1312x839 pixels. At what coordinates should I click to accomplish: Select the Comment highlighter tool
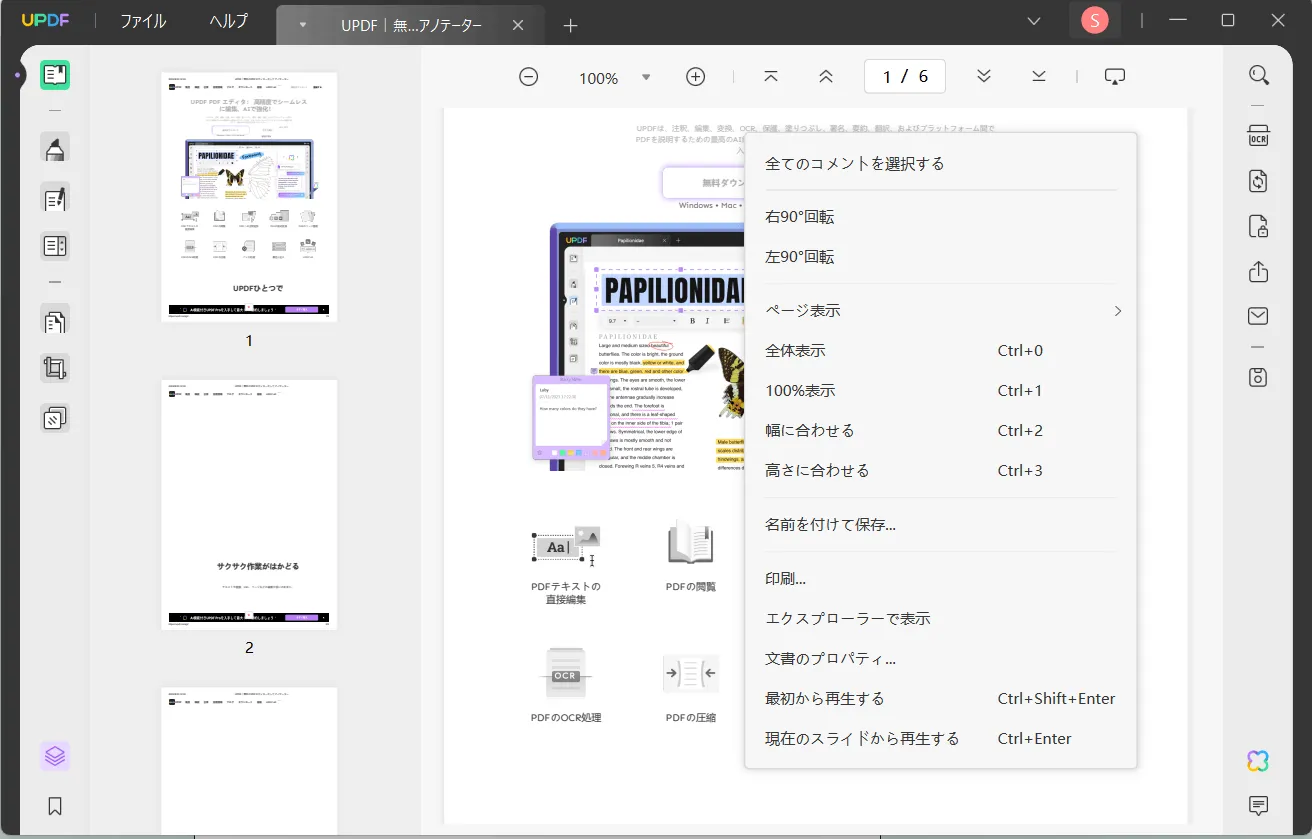tap(55, 149)
